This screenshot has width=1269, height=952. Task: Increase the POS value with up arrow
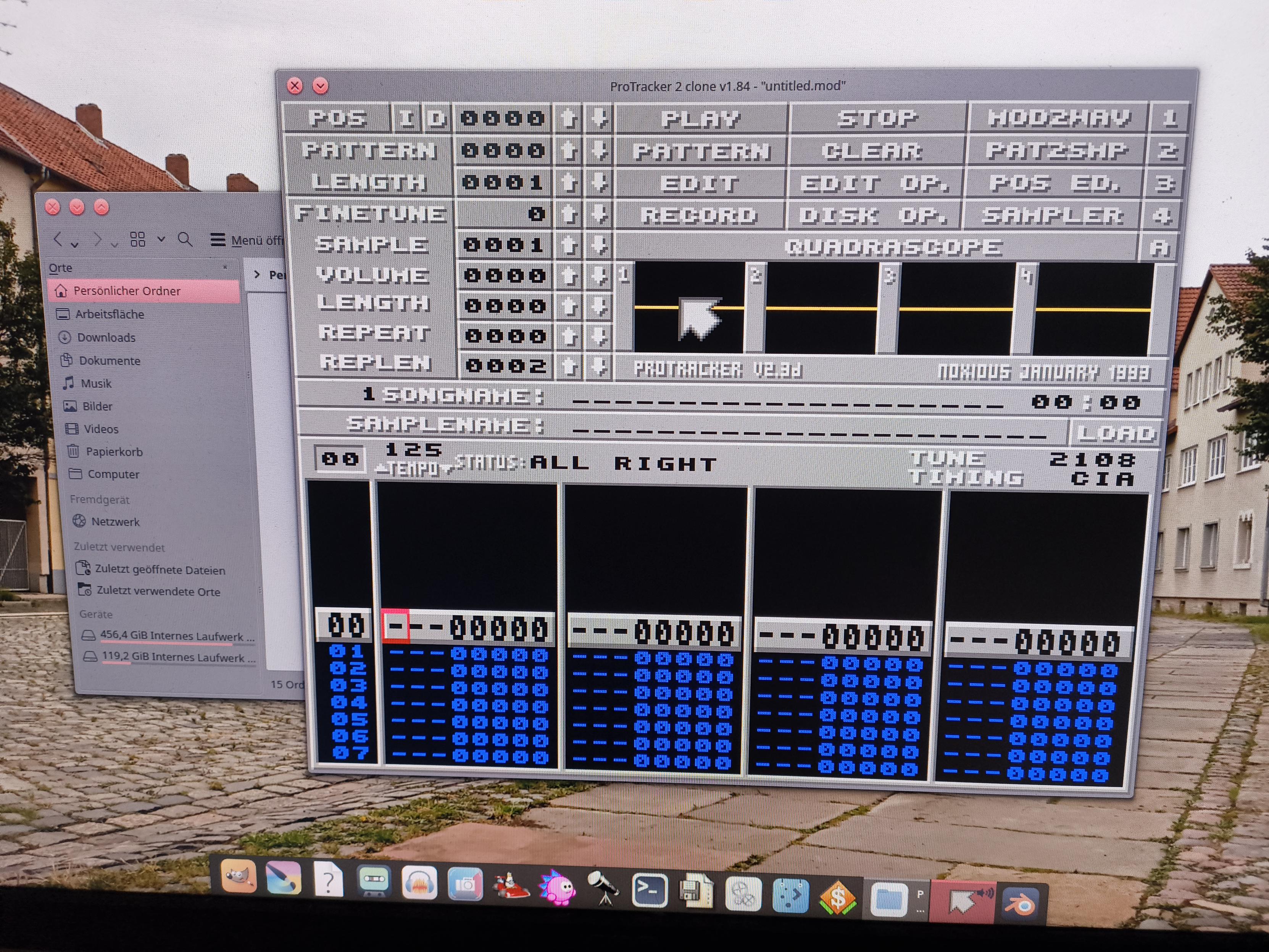click(568, 119)
